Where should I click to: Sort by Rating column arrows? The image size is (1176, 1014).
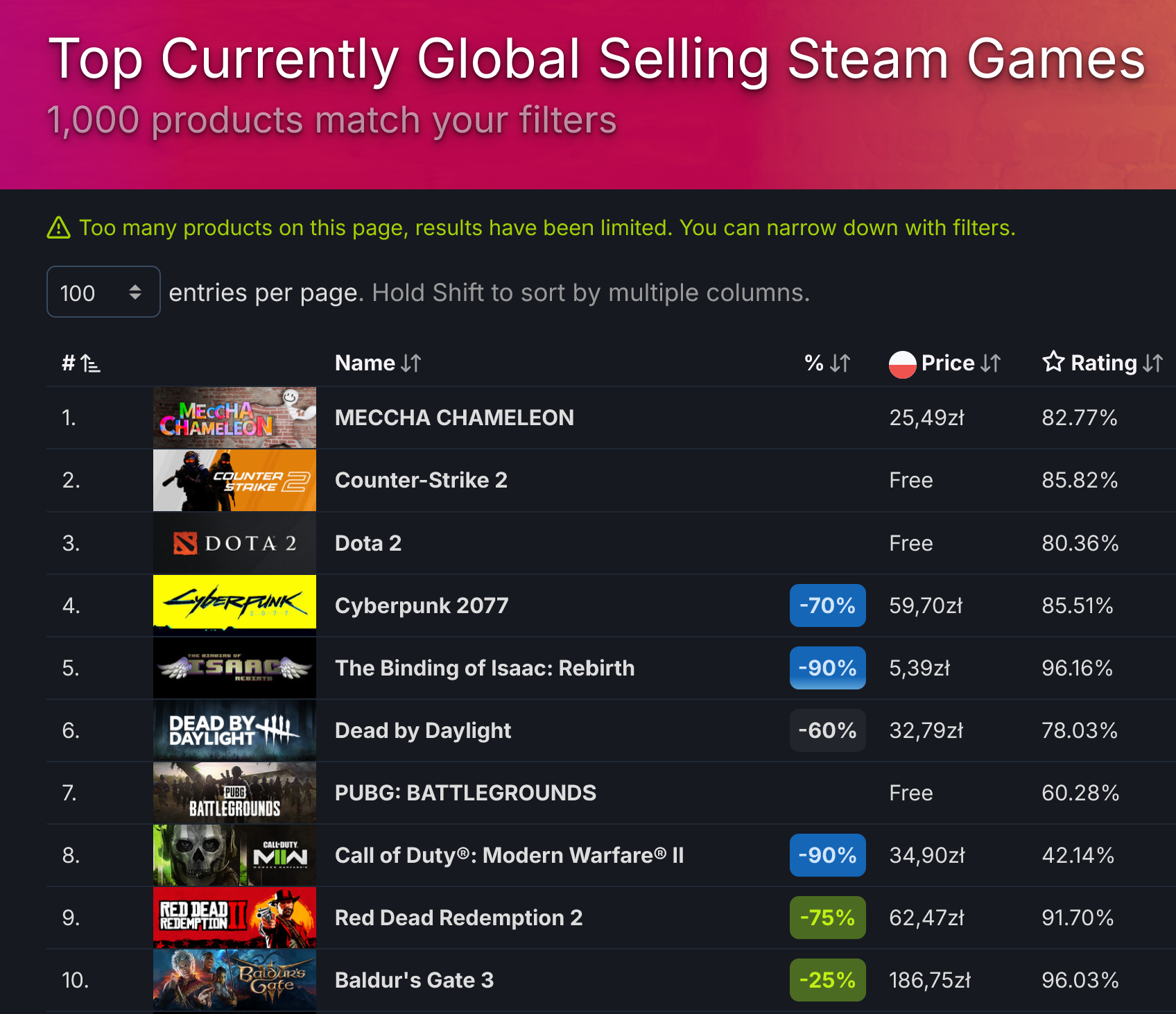click(1153, 363)
